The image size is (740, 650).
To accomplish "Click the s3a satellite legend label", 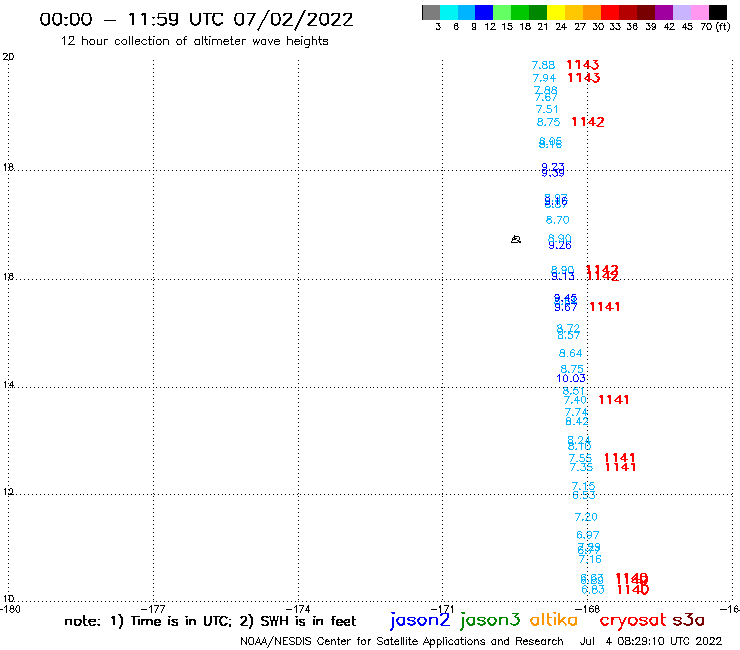I will (x=688, y=620).
